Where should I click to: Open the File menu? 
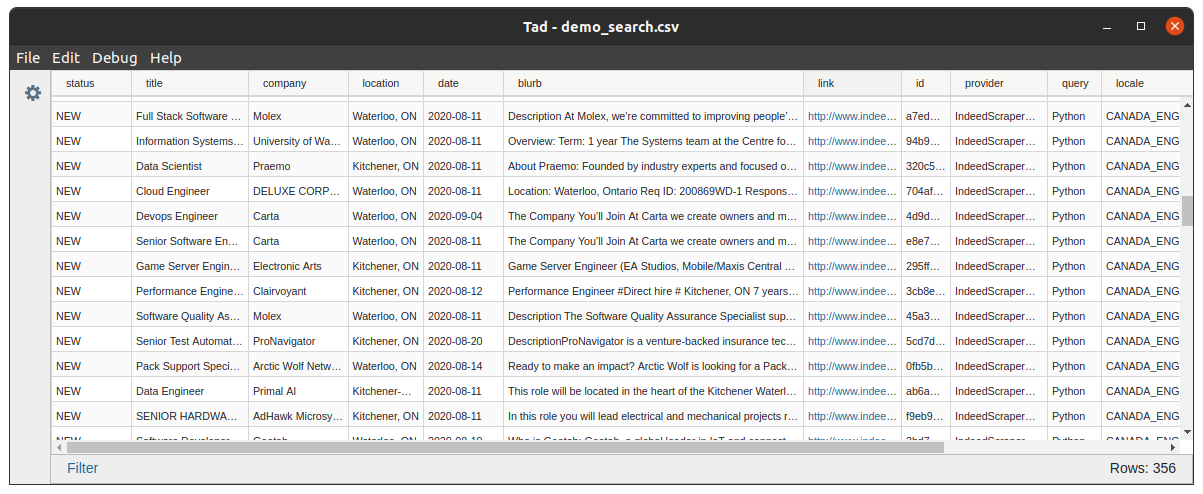tap(28, 58)
